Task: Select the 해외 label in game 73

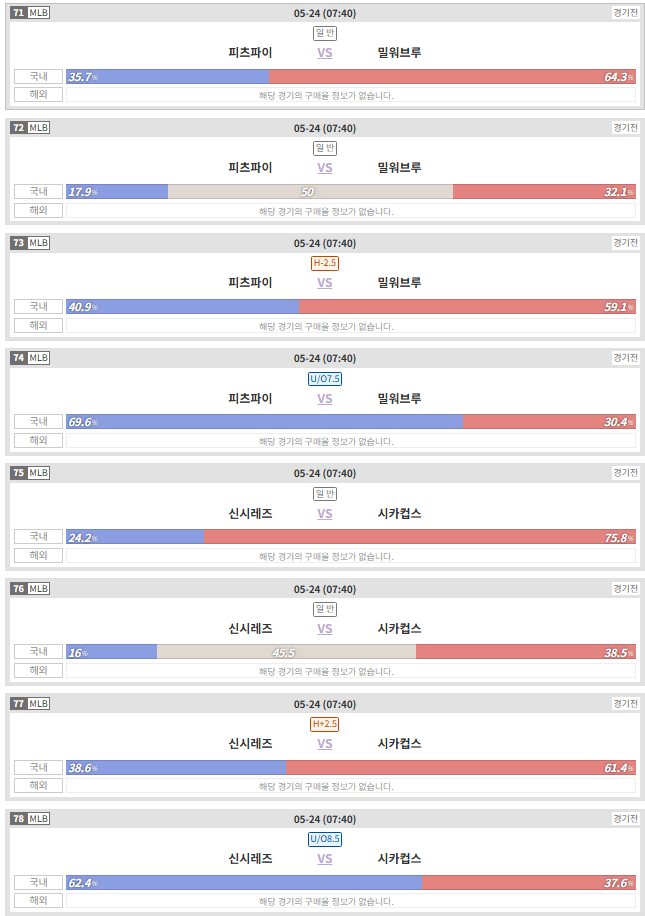Action: [39, 325]
